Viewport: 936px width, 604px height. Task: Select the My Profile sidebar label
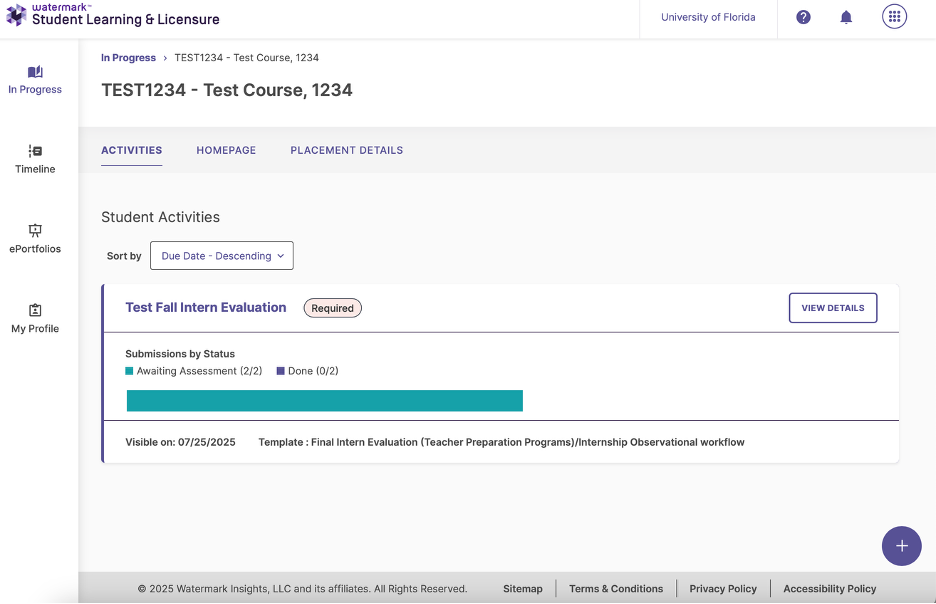click(x=35, y=329)
